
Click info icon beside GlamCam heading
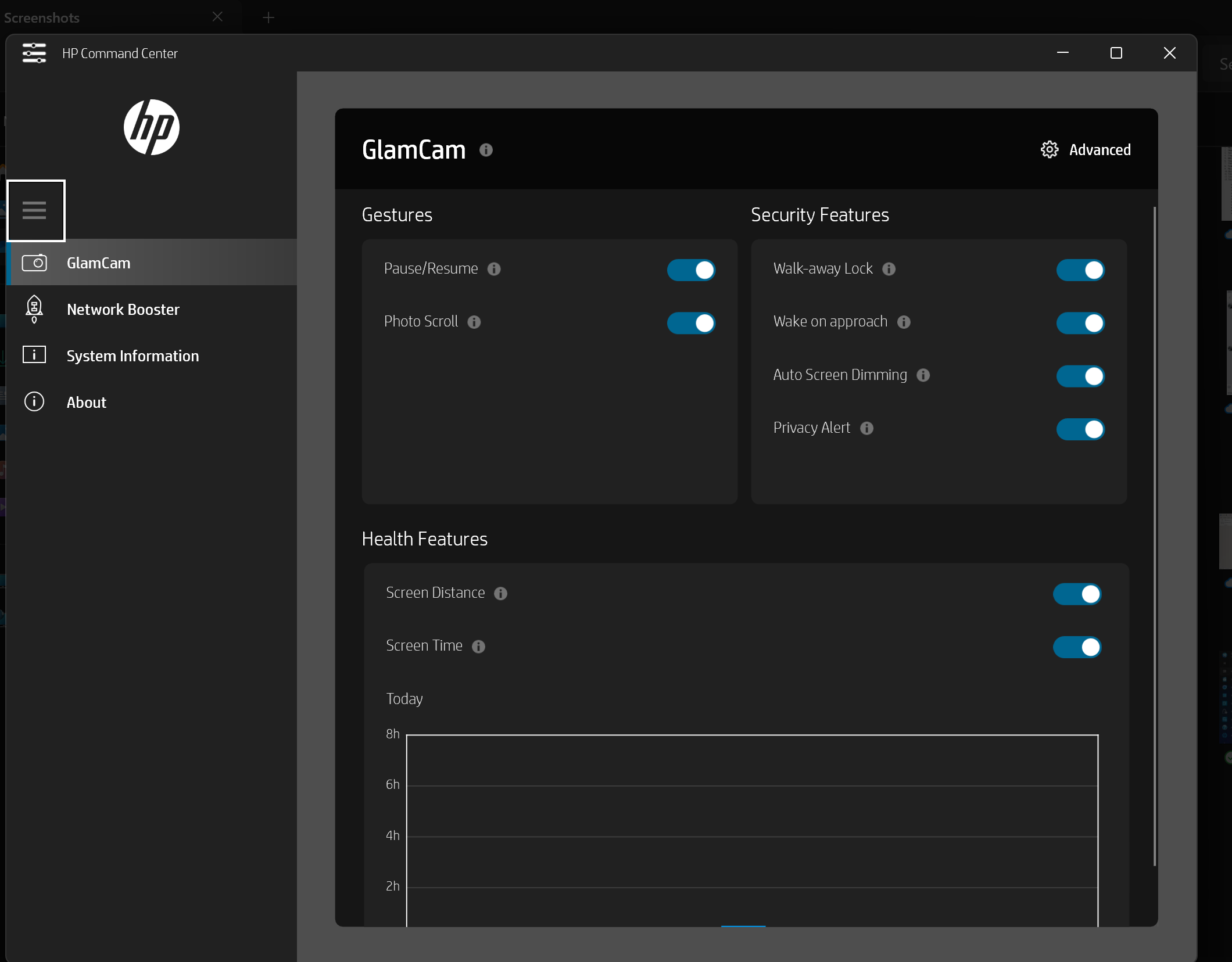click(486, 150)
